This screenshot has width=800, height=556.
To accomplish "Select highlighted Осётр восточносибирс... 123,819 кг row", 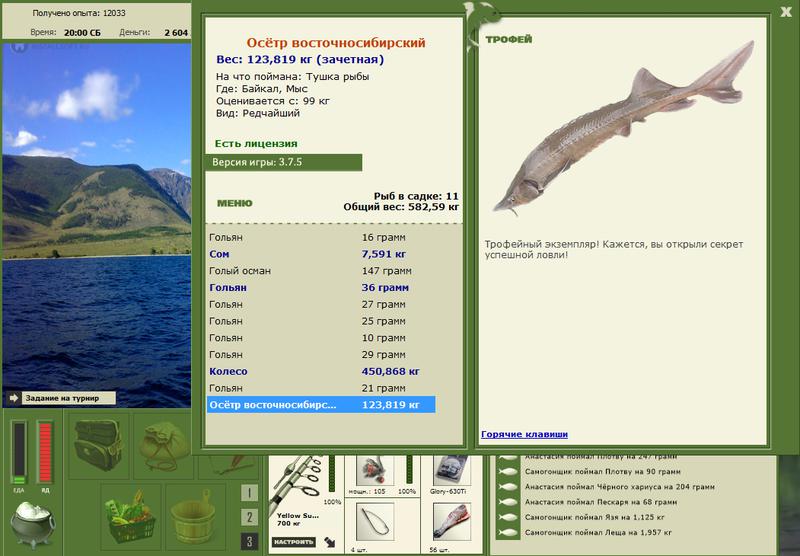I will 321,405.
